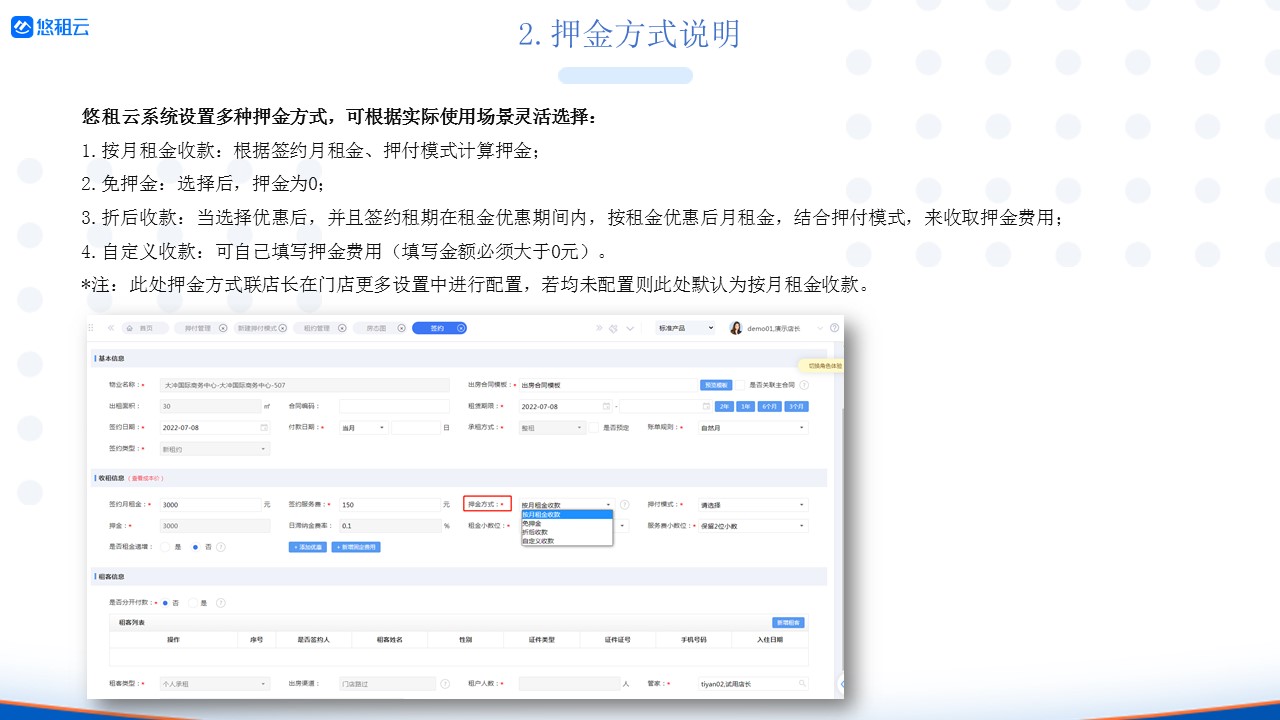The image size is (1280, 720).
Task: Click the double-right arrows to scroll tabs forward
Action: click(x=599, y=328)
